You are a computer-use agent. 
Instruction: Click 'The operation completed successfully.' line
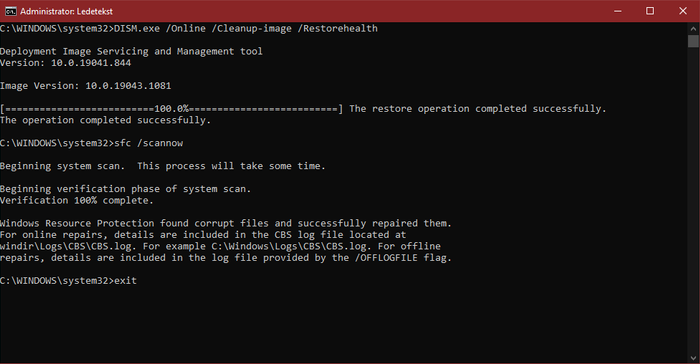pos(105,120)
